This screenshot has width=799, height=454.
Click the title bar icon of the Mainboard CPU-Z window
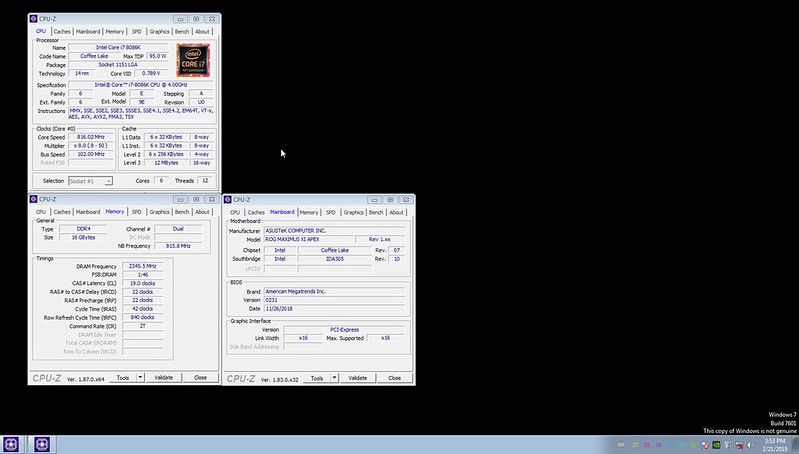click(x=228, y=200)
